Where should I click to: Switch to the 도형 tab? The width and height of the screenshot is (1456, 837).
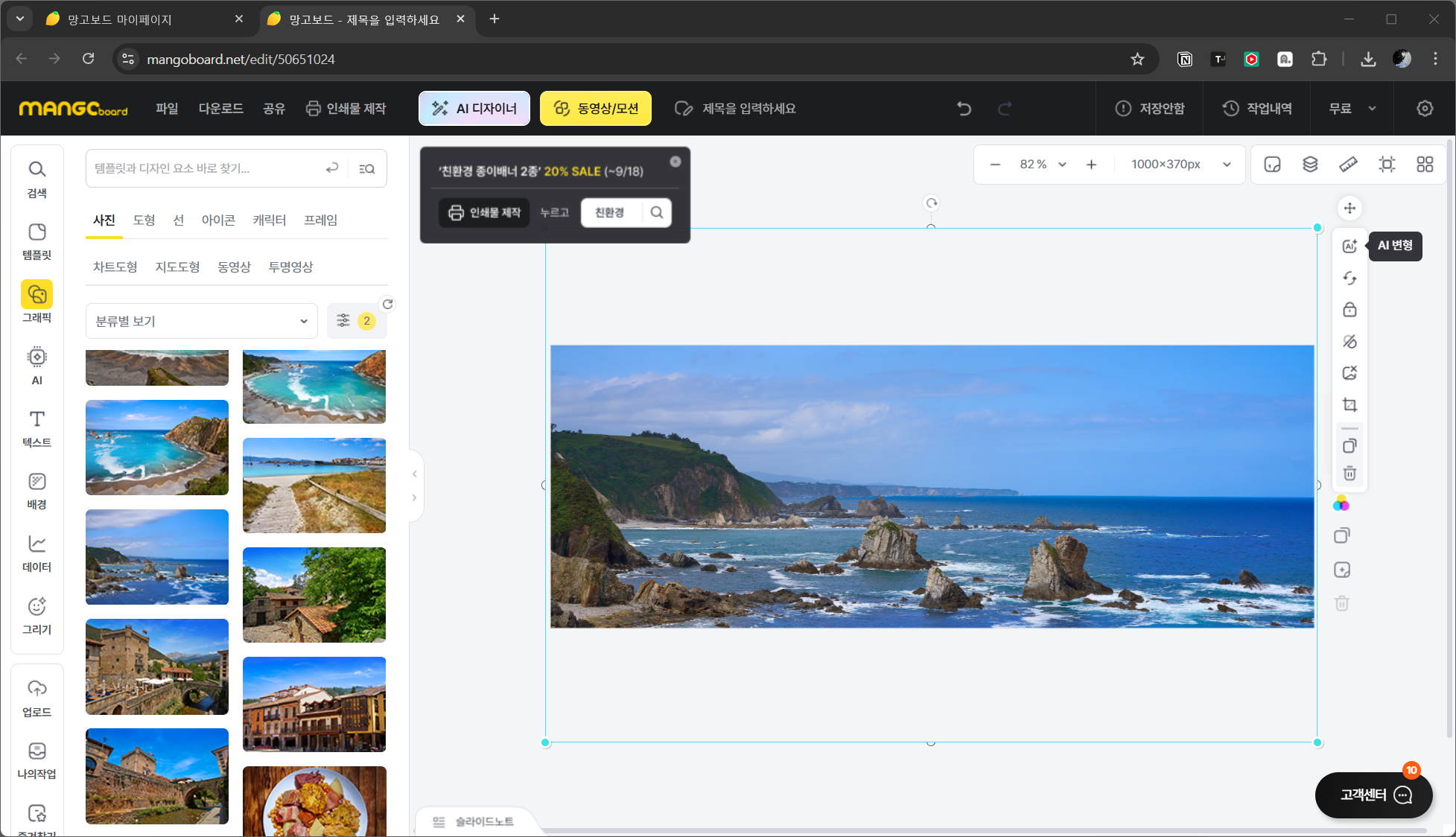[144, 220]
